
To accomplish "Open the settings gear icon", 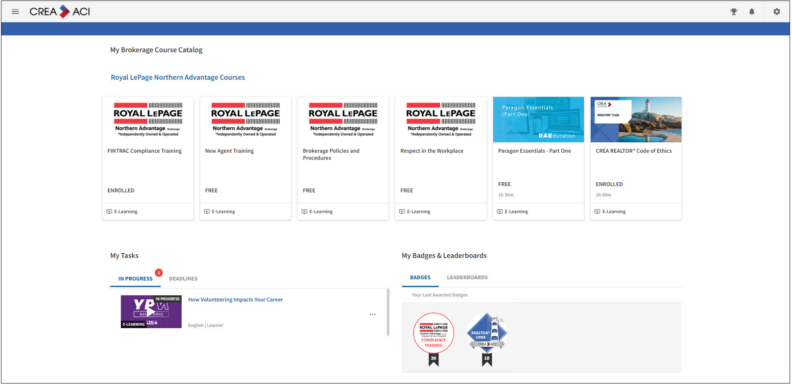I will pos(776,12).
